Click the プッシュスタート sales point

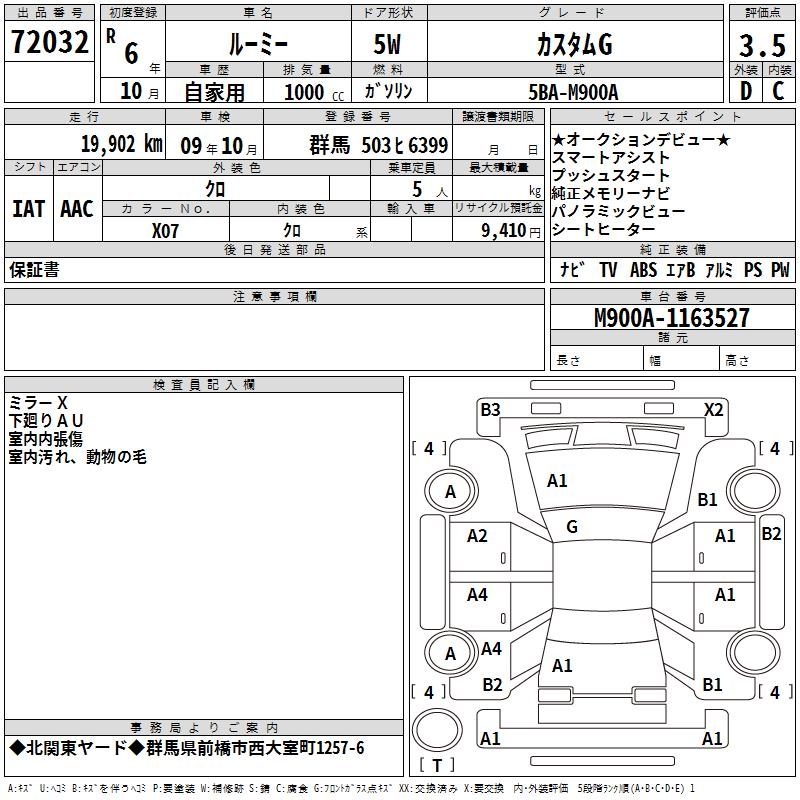611,176
